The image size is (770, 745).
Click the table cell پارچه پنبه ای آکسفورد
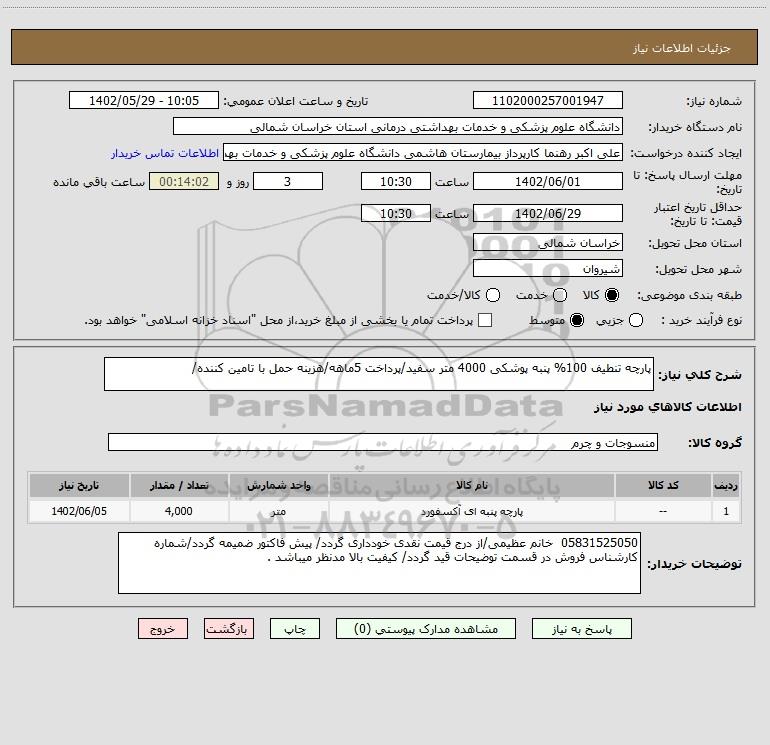tap(471, 512)
